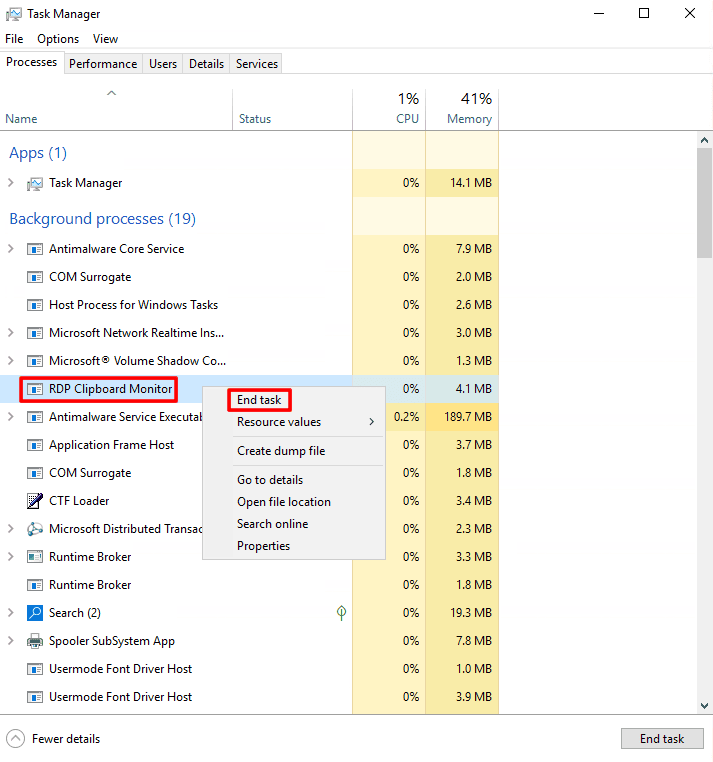713x762 pixels.
Task: Click the Application Frame Host icon
Action: pyautogui.click(x=35, y=445)
